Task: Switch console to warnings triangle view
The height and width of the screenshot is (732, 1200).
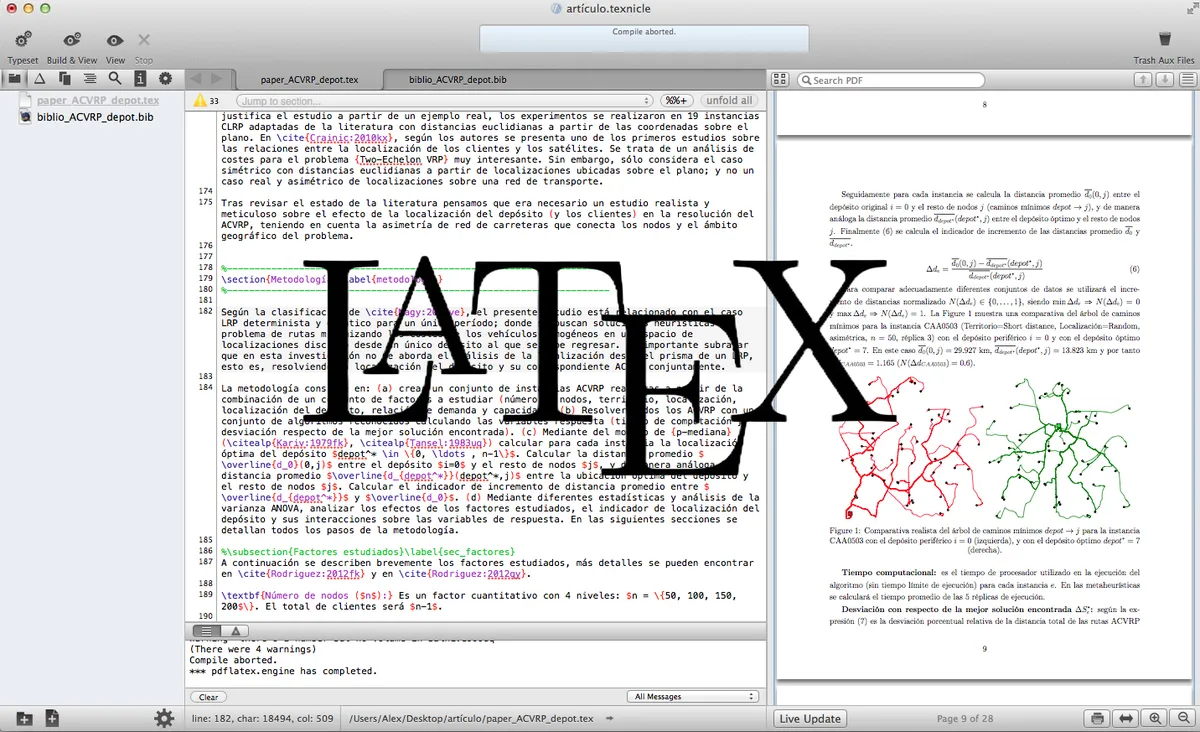Action: 236,631
